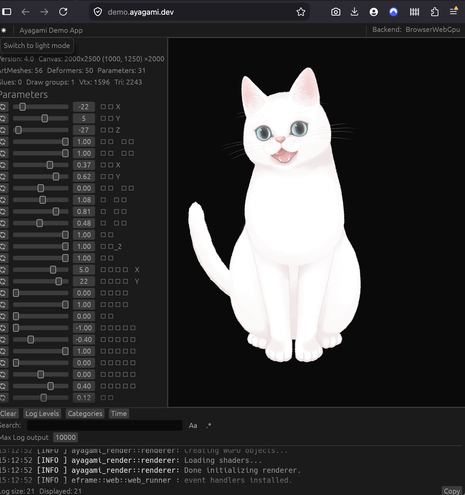Click the log Search input field
Image resolution: width=465 pixels, height=495 pixels.
[105, 425]
